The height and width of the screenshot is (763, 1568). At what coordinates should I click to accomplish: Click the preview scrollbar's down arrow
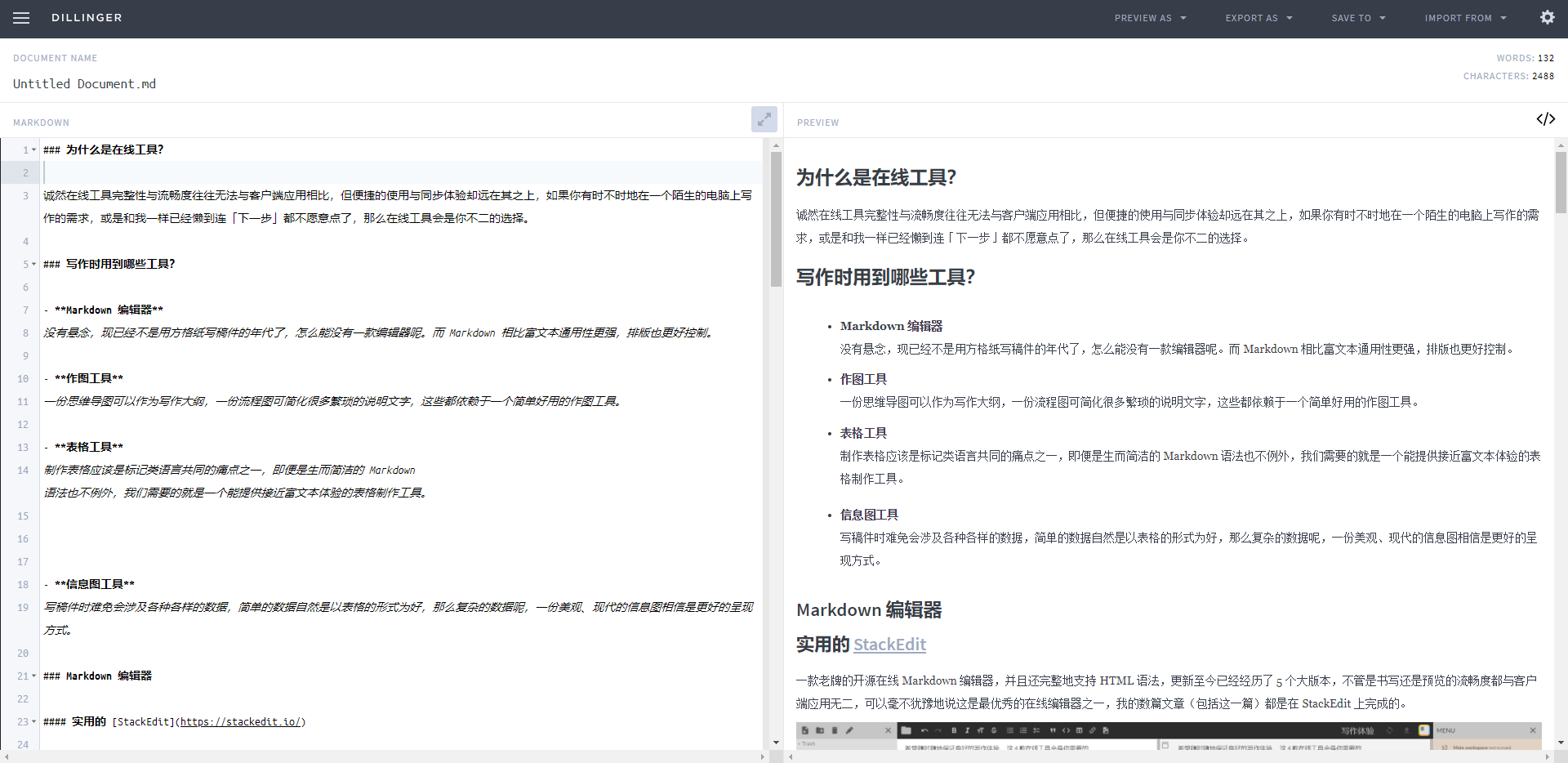[1561, 743]
